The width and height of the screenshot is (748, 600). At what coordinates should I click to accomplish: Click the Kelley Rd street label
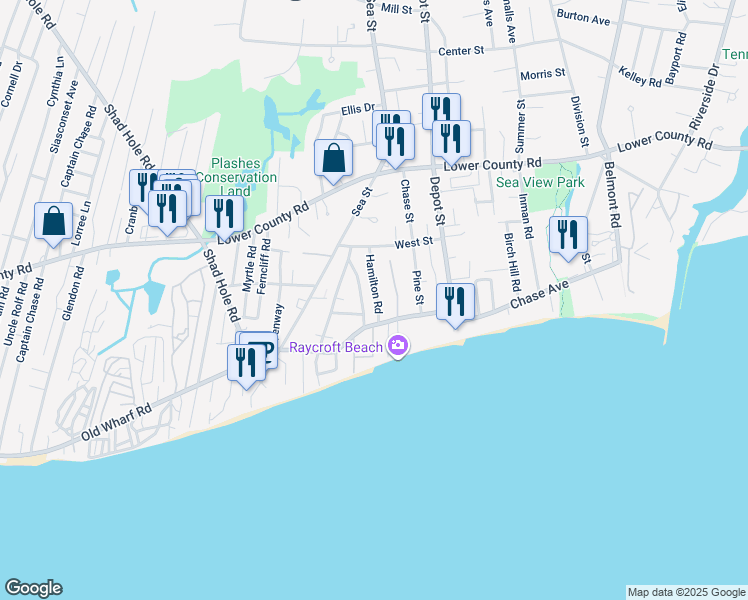click(640, 77)
